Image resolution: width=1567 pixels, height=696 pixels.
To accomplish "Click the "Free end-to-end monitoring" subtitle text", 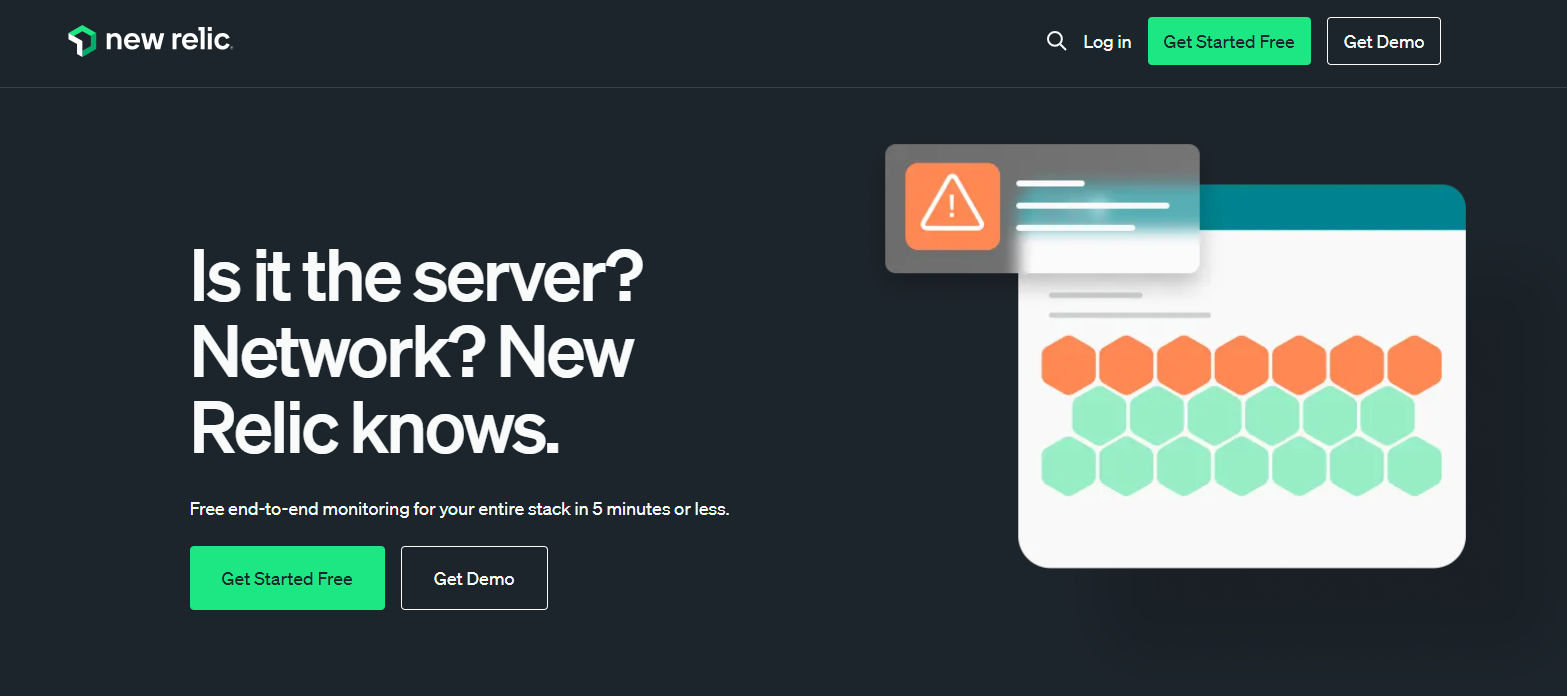I will coord(459,509).
